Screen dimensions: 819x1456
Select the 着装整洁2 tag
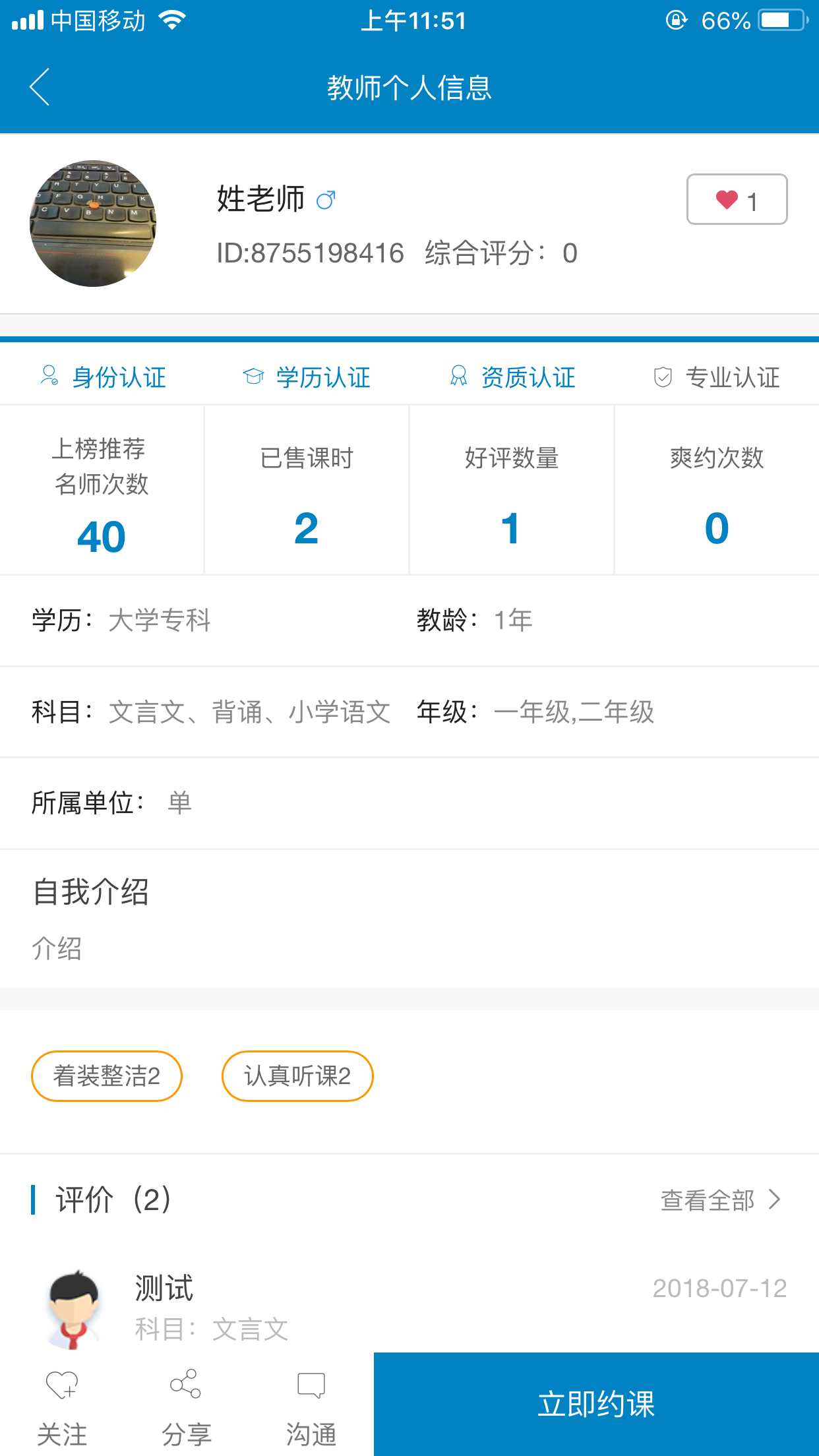click(x=107, y=1076)
